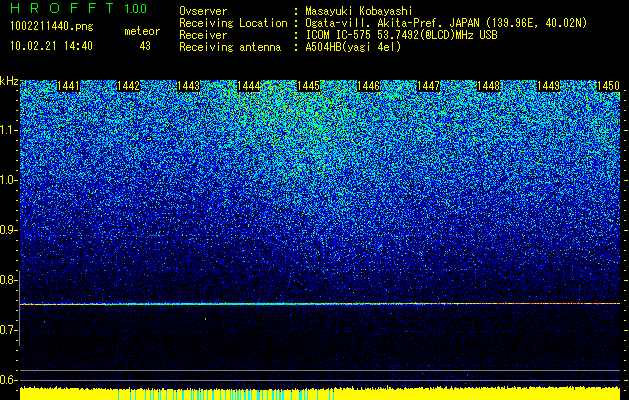Screen dimensions: 629x400
Task: Click the A504HB(yagi 4el) antenna text
Action: click(353, 47)
